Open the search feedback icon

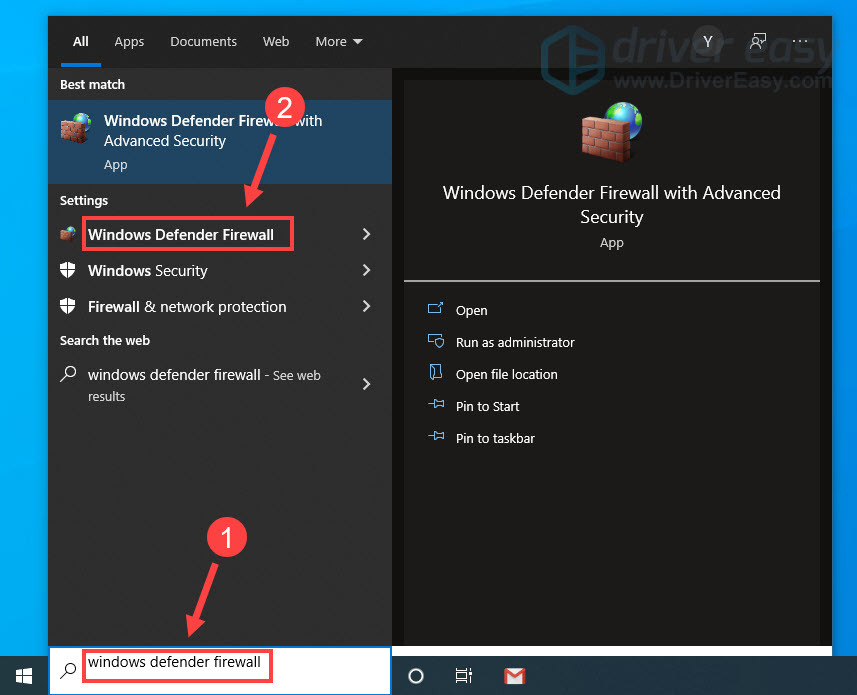click(758, 42)
